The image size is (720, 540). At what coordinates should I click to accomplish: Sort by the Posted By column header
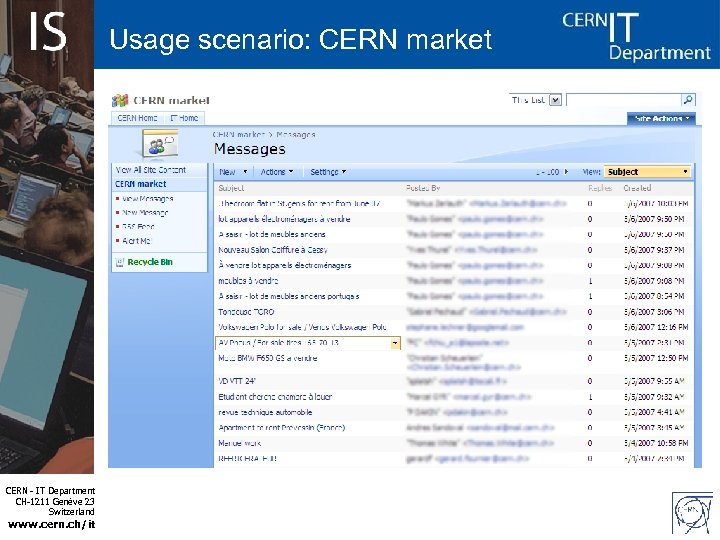click(423, 188)
